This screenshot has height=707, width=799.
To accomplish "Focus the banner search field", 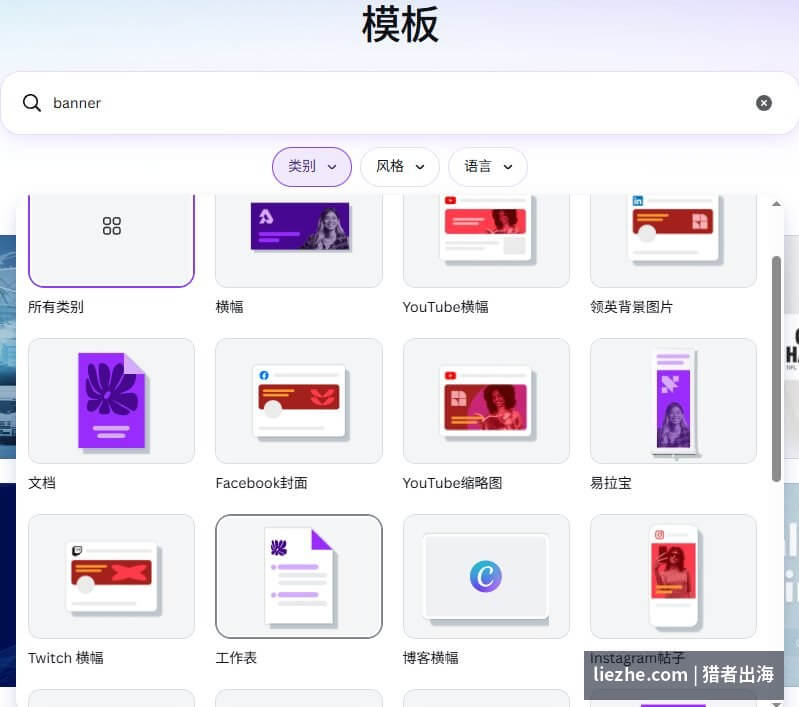I will tap(400, 103).
